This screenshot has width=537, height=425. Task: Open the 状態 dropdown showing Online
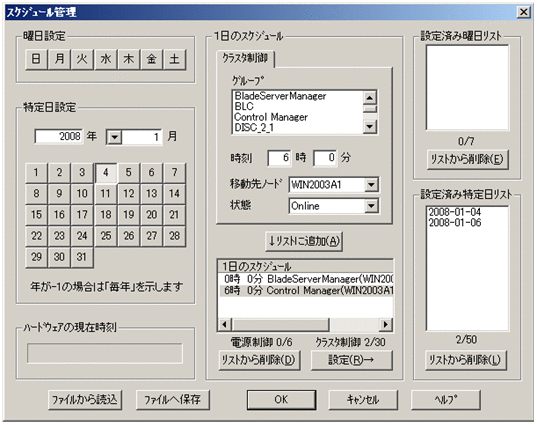coord(371,206)
